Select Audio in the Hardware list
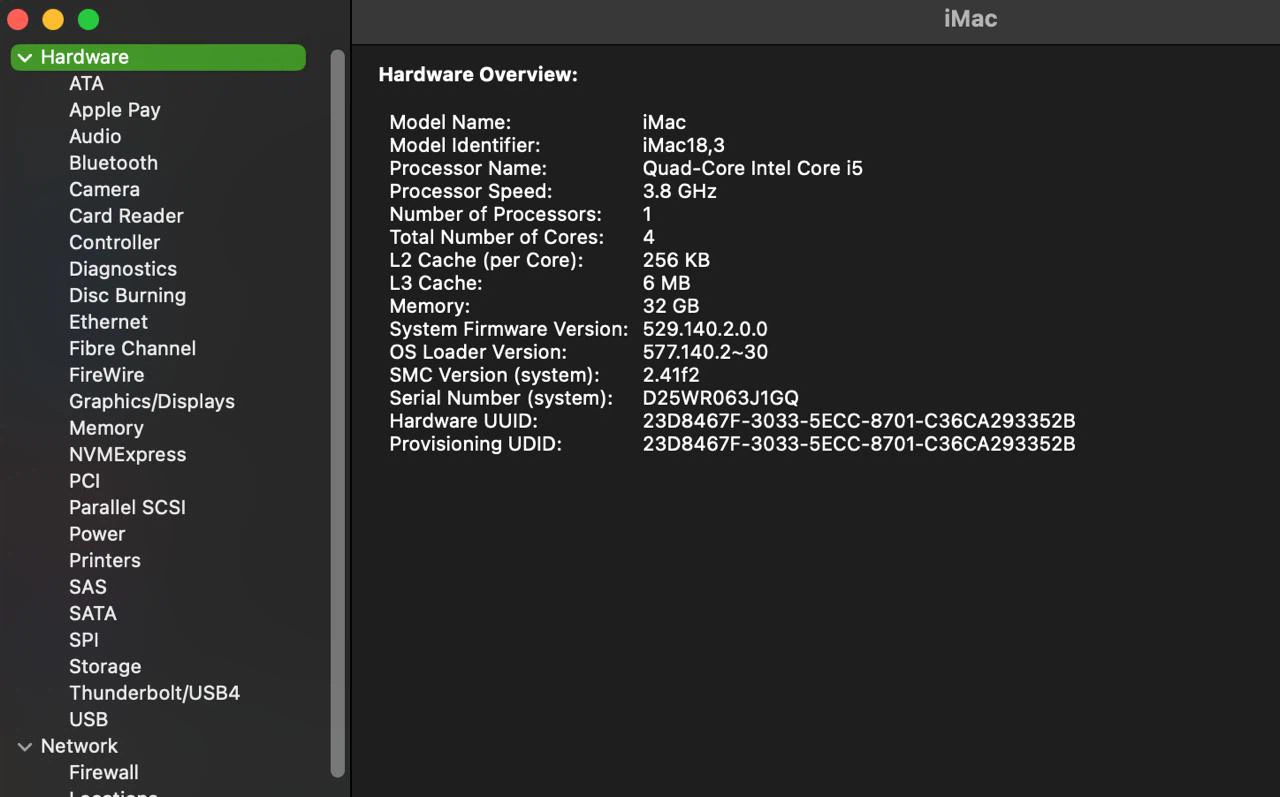This screenshot has width=1280, height=797. click(95, 137)
